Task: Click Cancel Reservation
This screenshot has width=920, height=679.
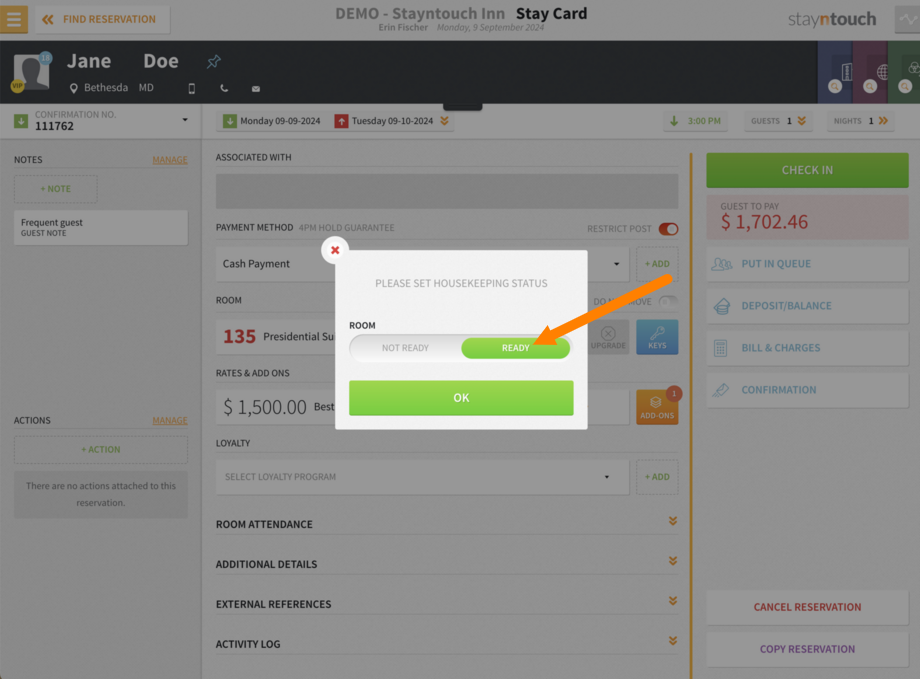Action: point(807,607)
